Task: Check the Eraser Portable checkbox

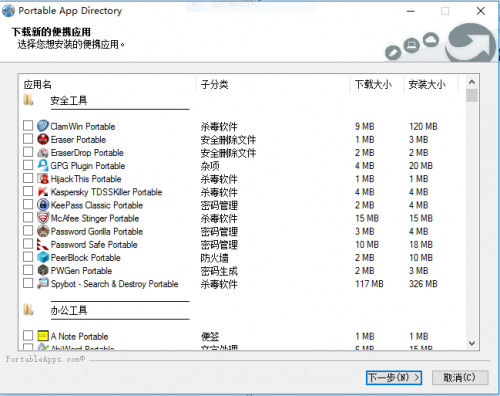Action: pyautogui.click(x=28, y=139)
